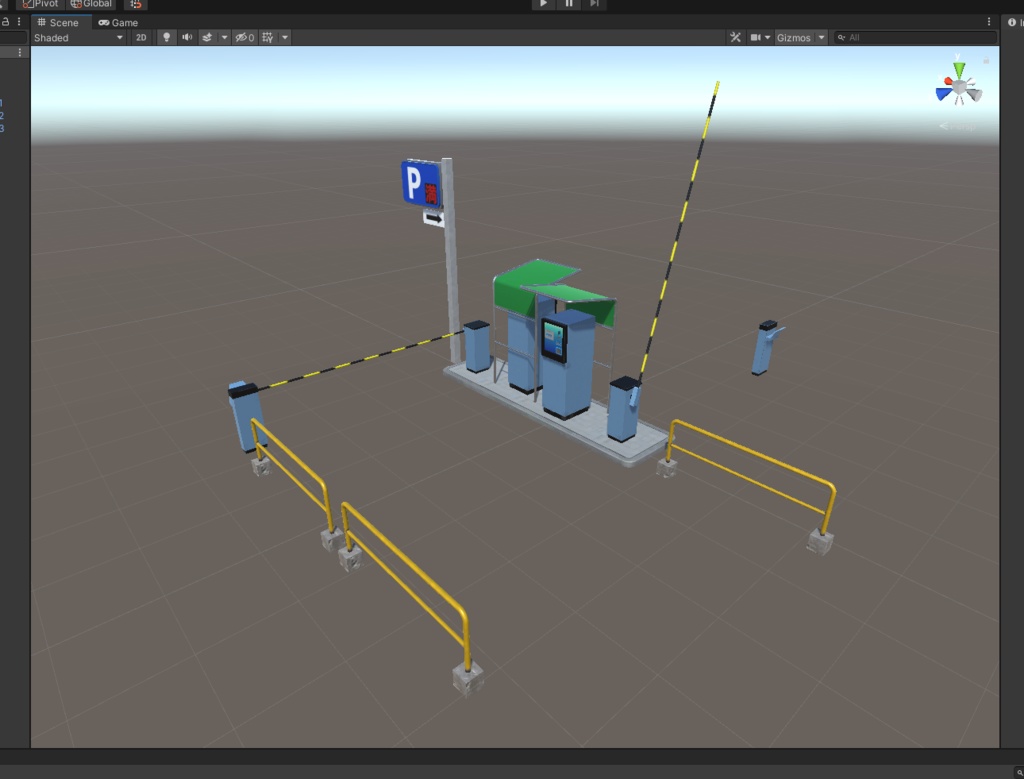Toggle the Gizmos button
The height and width of the screenshot is (779, 1024).
pyautogui.click(x=793, y=38)
